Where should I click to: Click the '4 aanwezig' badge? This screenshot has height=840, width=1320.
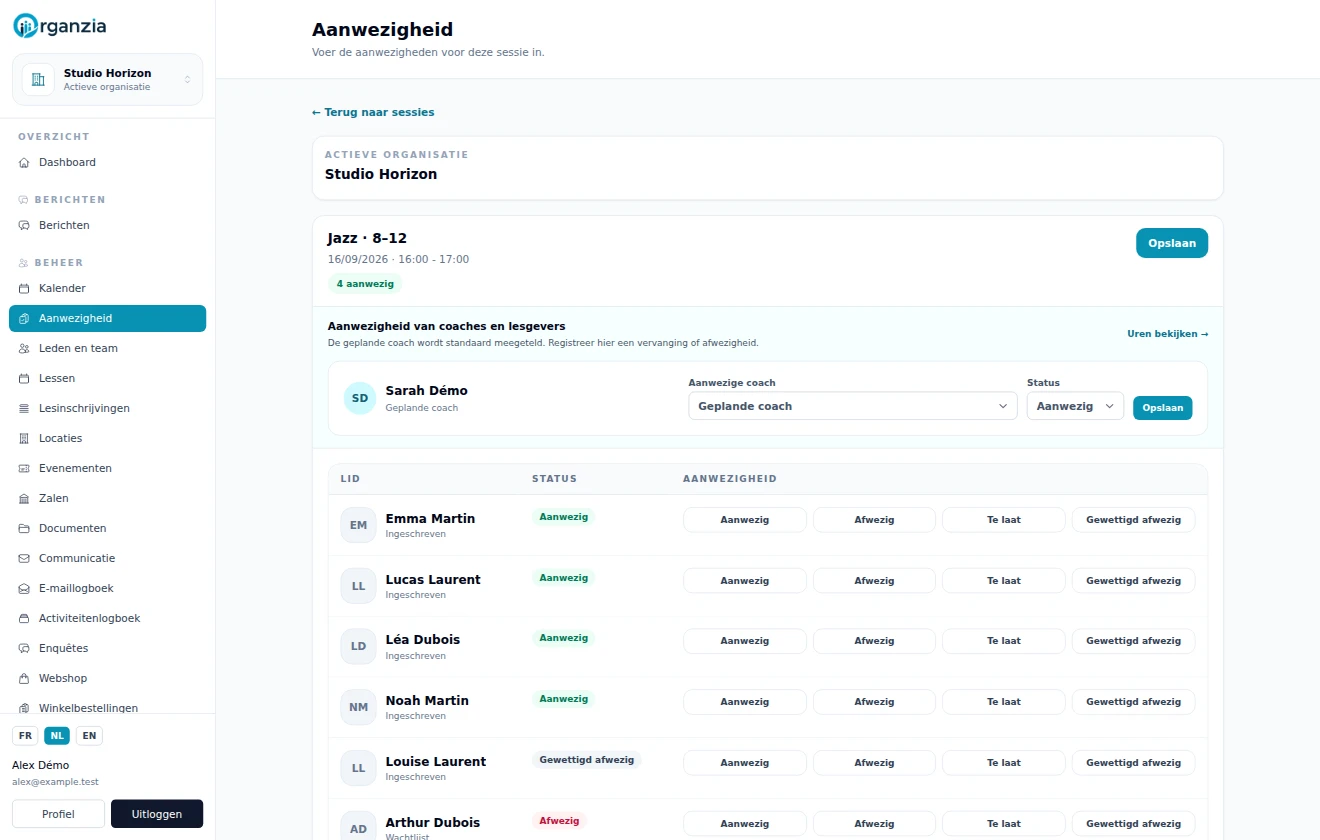pos(365,284)
